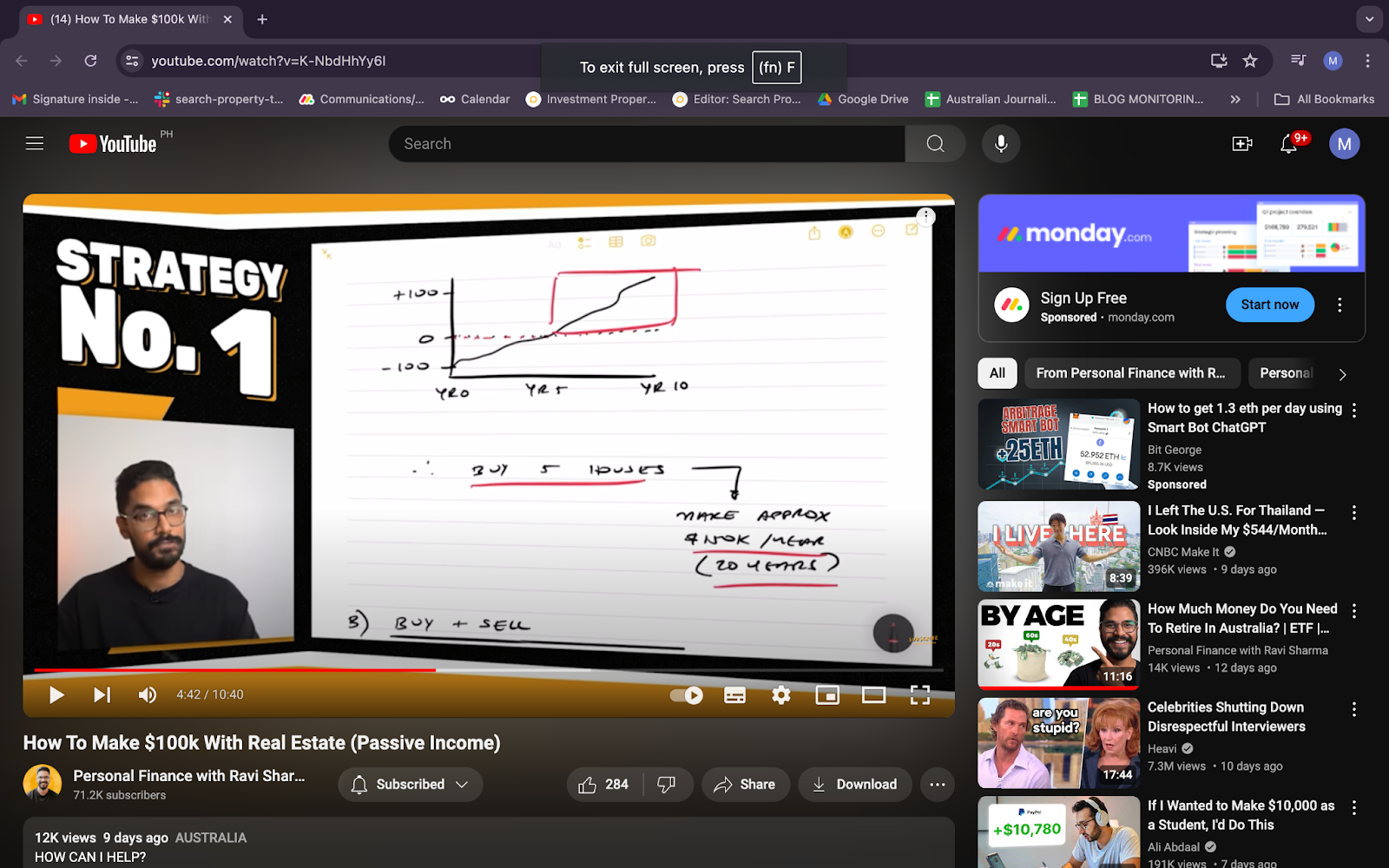Open video settings gear icon
The width and height of the screenshot is (1389, 868).
(x=781, y=694)
